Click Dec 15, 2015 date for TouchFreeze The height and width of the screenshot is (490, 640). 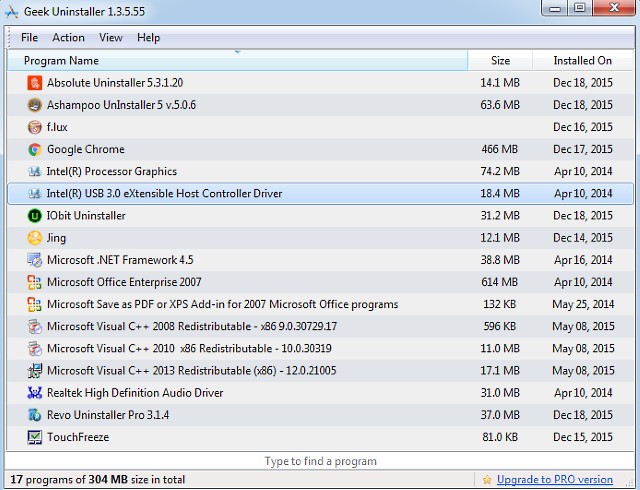583,437
